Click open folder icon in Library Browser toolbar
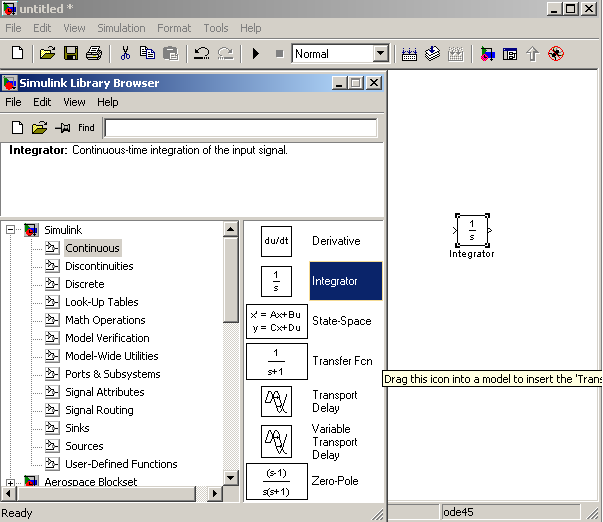Viewport: 603px width, 522px height. coord(39,127)
